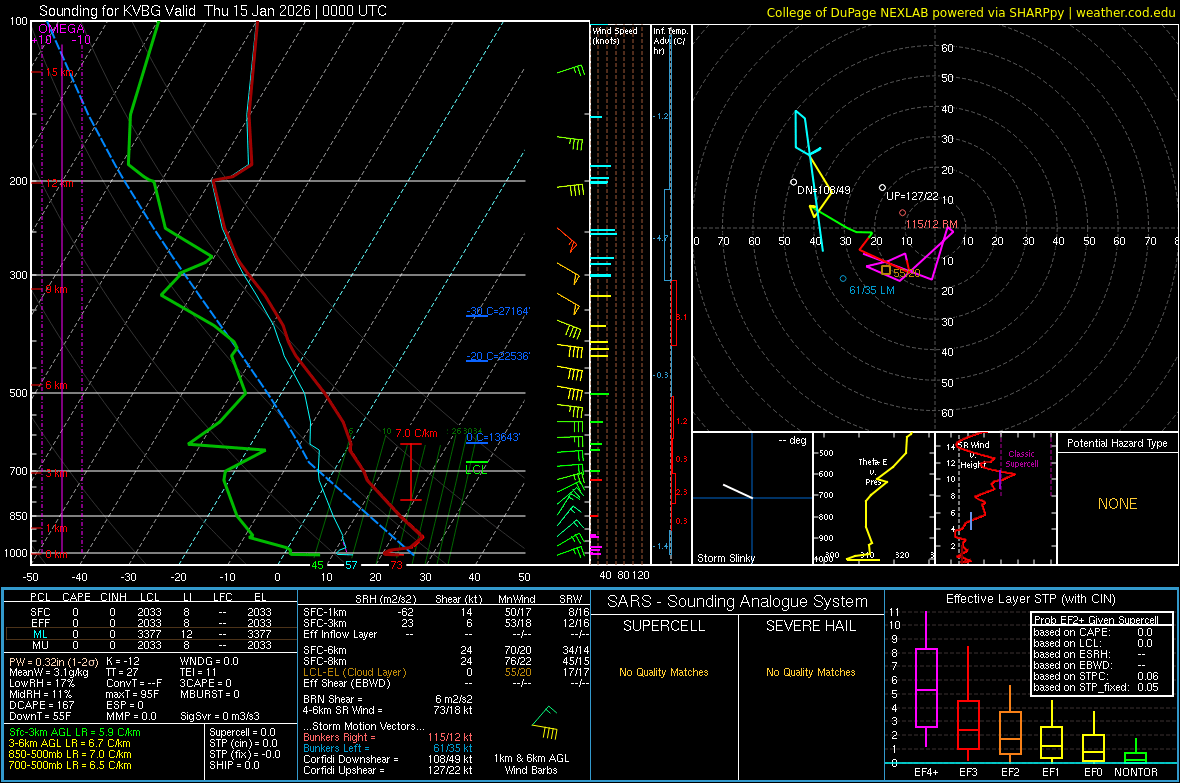This screenshot has width=1180, height=783.
Task: Click the 'UP=127/22' hodograph label
Action: (x=912, y=196)
